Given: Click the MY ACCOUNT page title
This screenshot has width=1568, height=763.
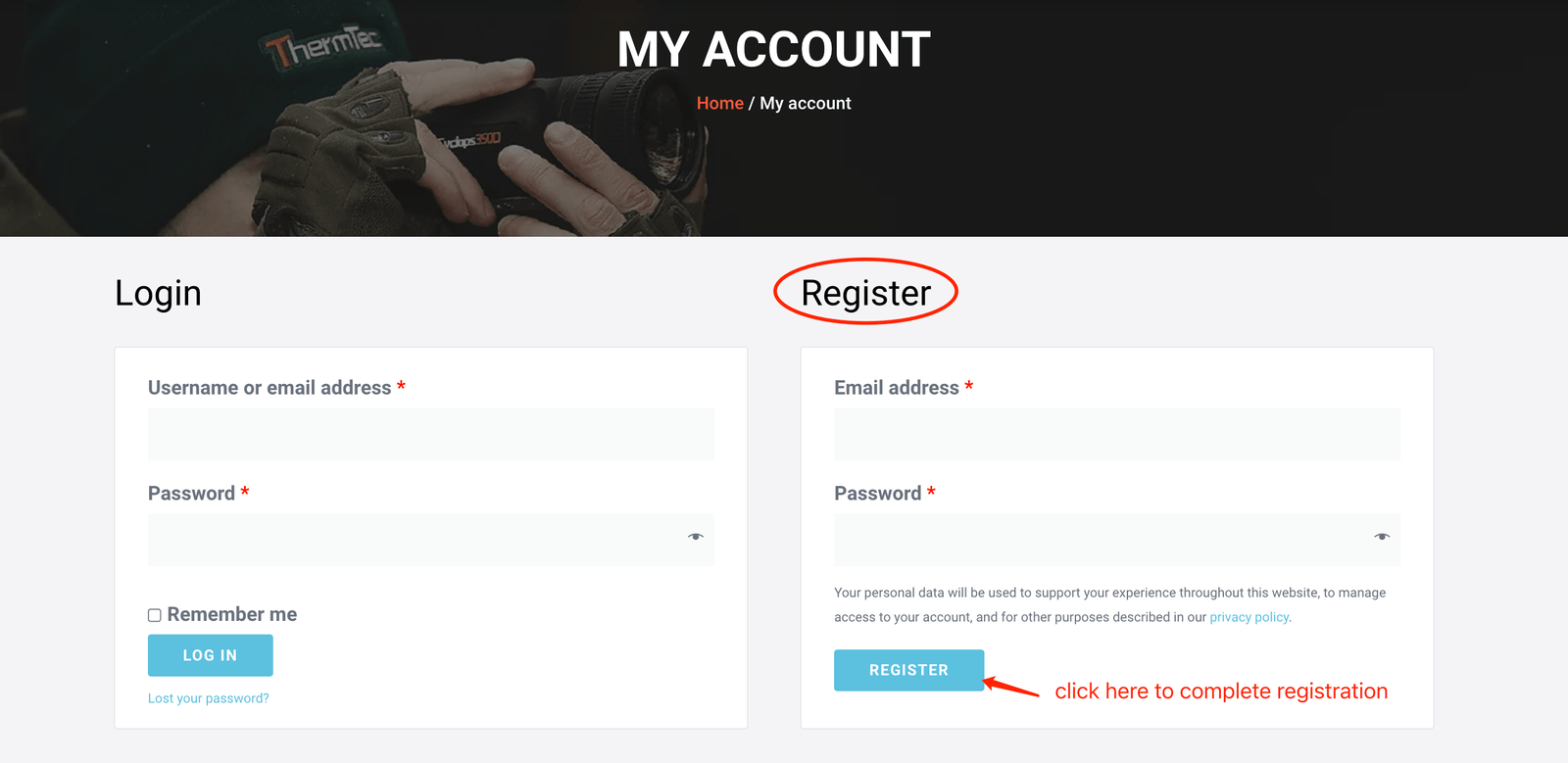Looking at the screenshot, I should pos(773,50).
